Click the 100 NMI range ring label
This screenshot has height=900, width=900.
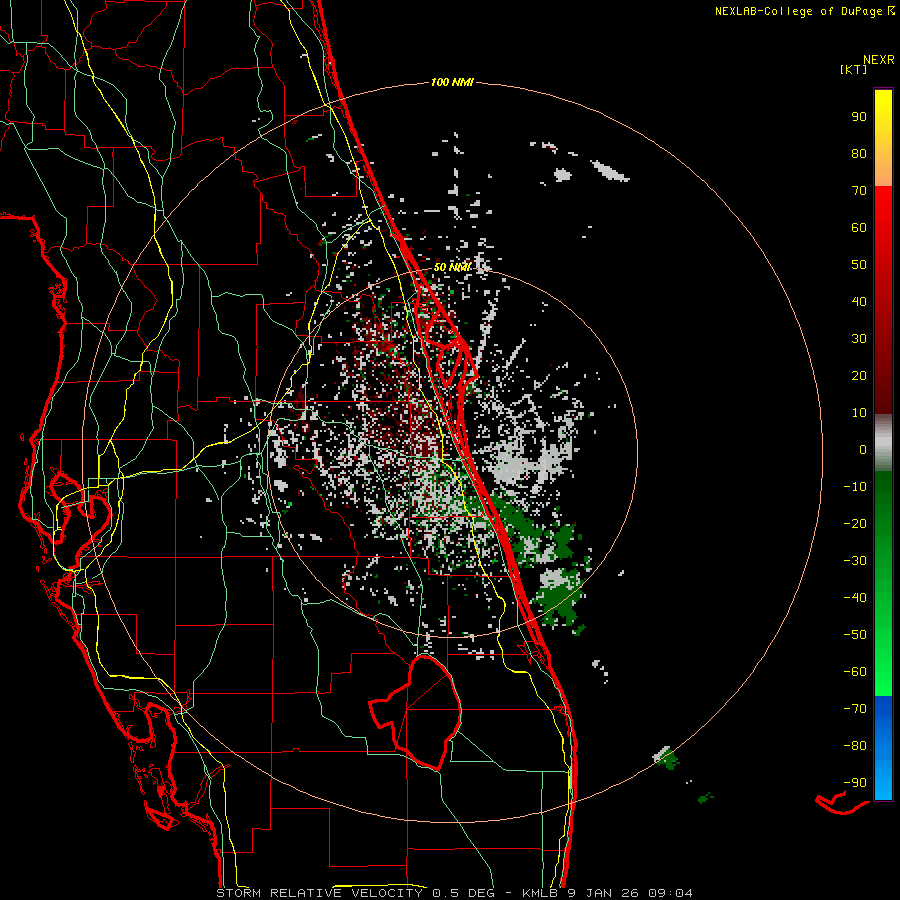click(452, 82)
